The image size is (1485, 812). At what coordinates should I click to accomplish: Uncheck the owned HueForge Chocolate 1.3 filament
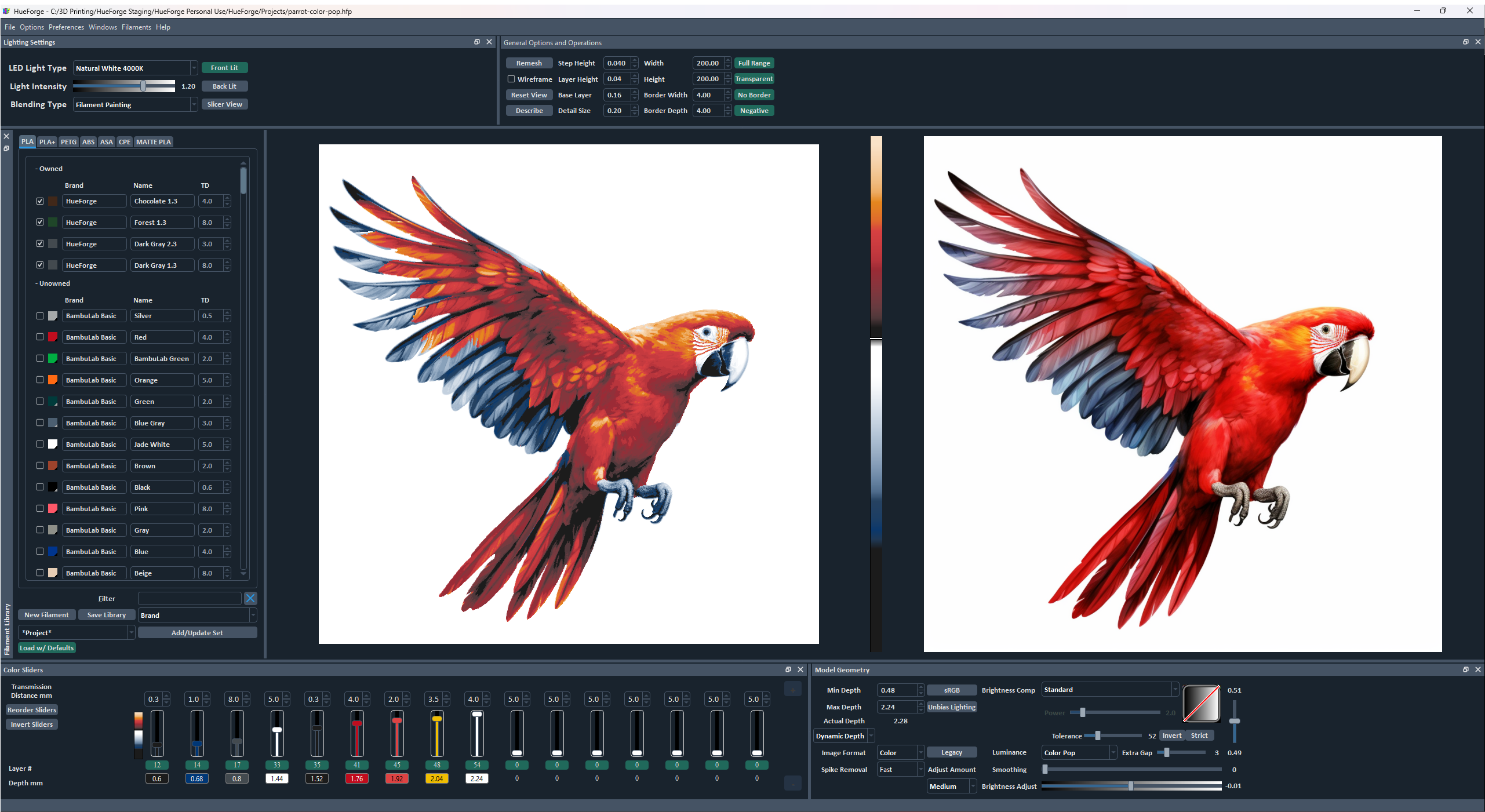coord(39,201)
